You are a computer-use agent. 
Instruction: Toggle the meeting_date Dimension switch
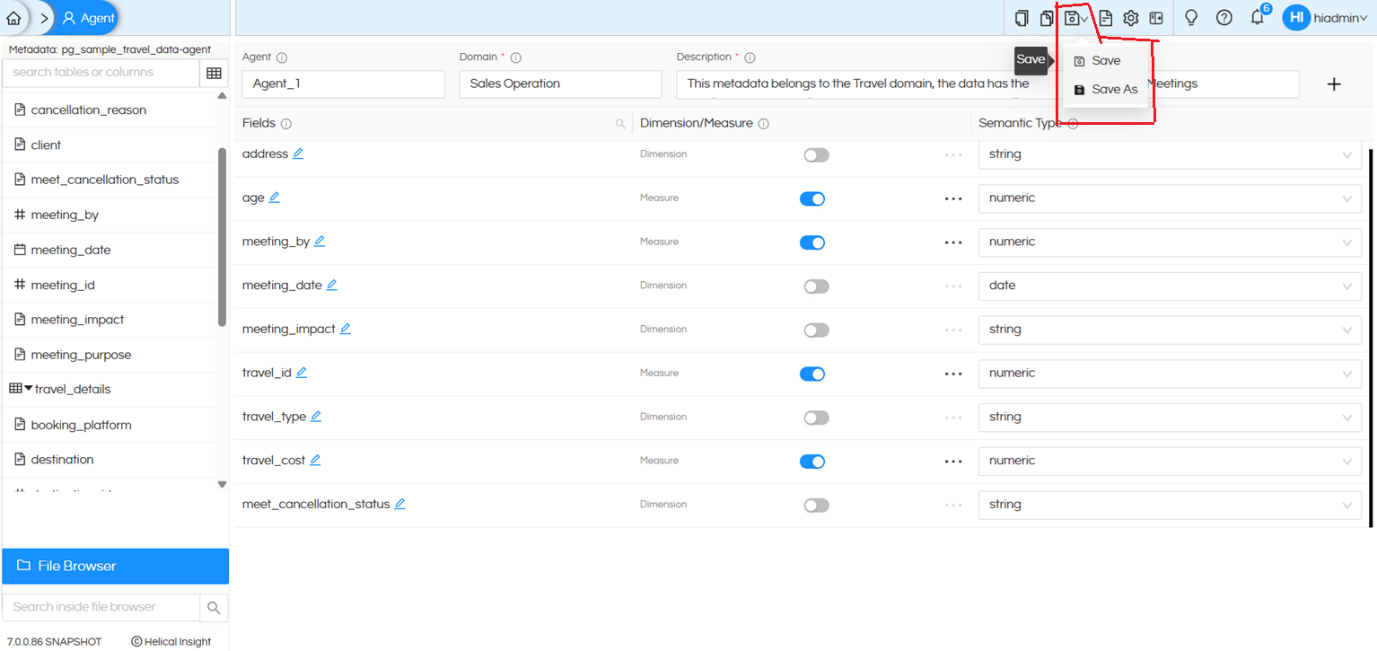(x=816, y=287)
